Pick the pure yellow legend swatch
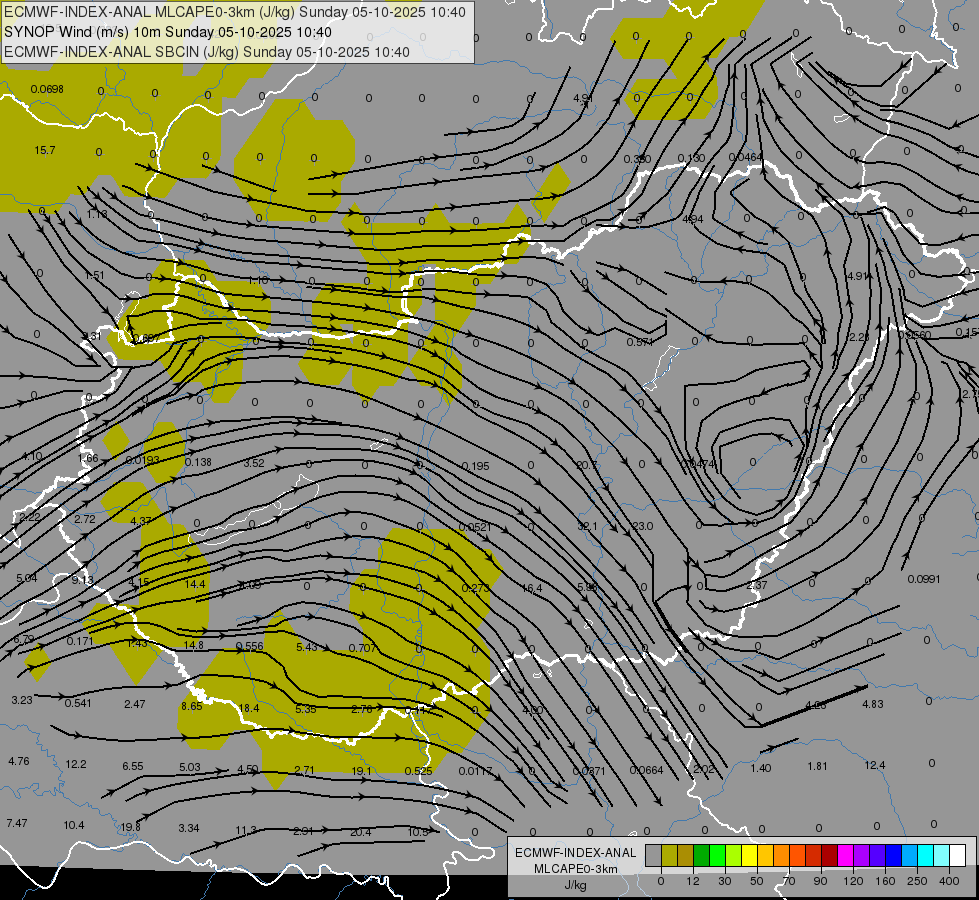The image size is (979, 900). pyautogui.click(x=749, y=855)
